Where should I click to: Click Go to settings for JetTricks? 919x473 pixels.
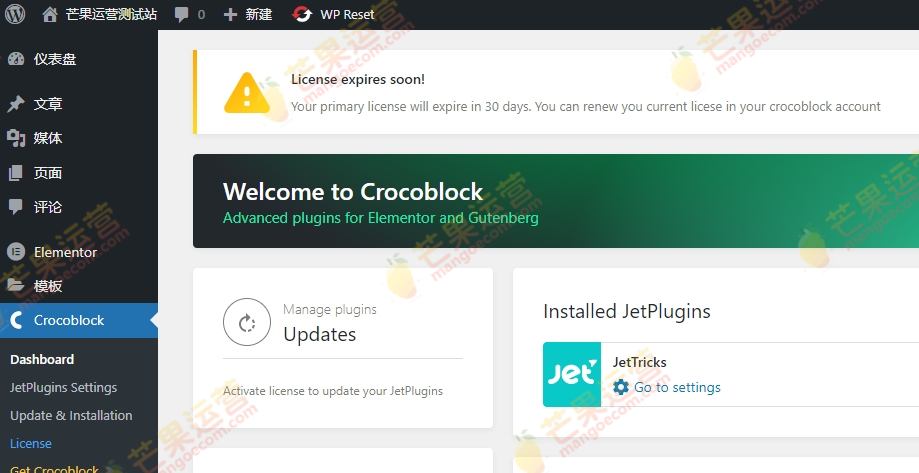(x=676, y=387)
